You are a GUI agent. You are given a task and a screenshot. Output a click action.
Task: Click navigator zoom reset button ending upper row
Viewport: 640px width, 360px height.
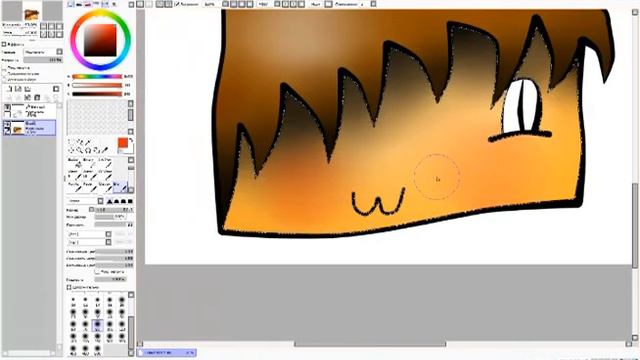pyautogui.click(x=60, y=26)
